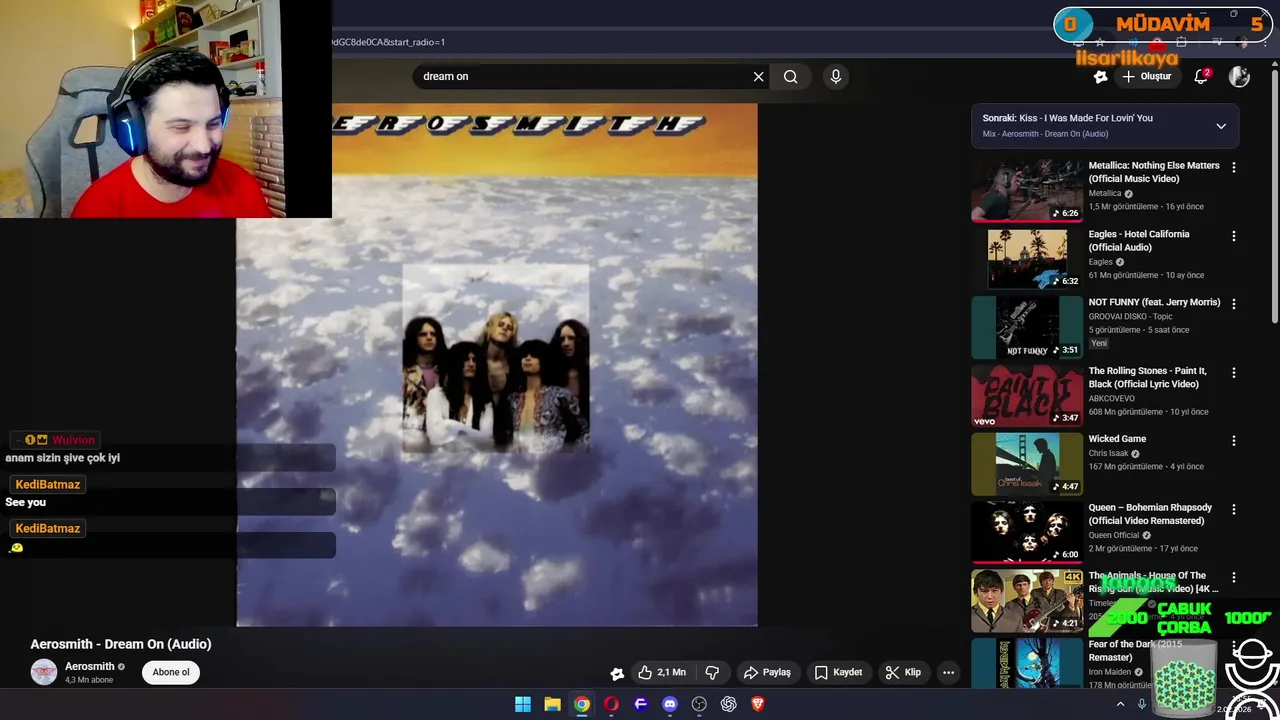Select the 'Queen Official' channel text
The image size is (1280, 720).
[1114, 535]
